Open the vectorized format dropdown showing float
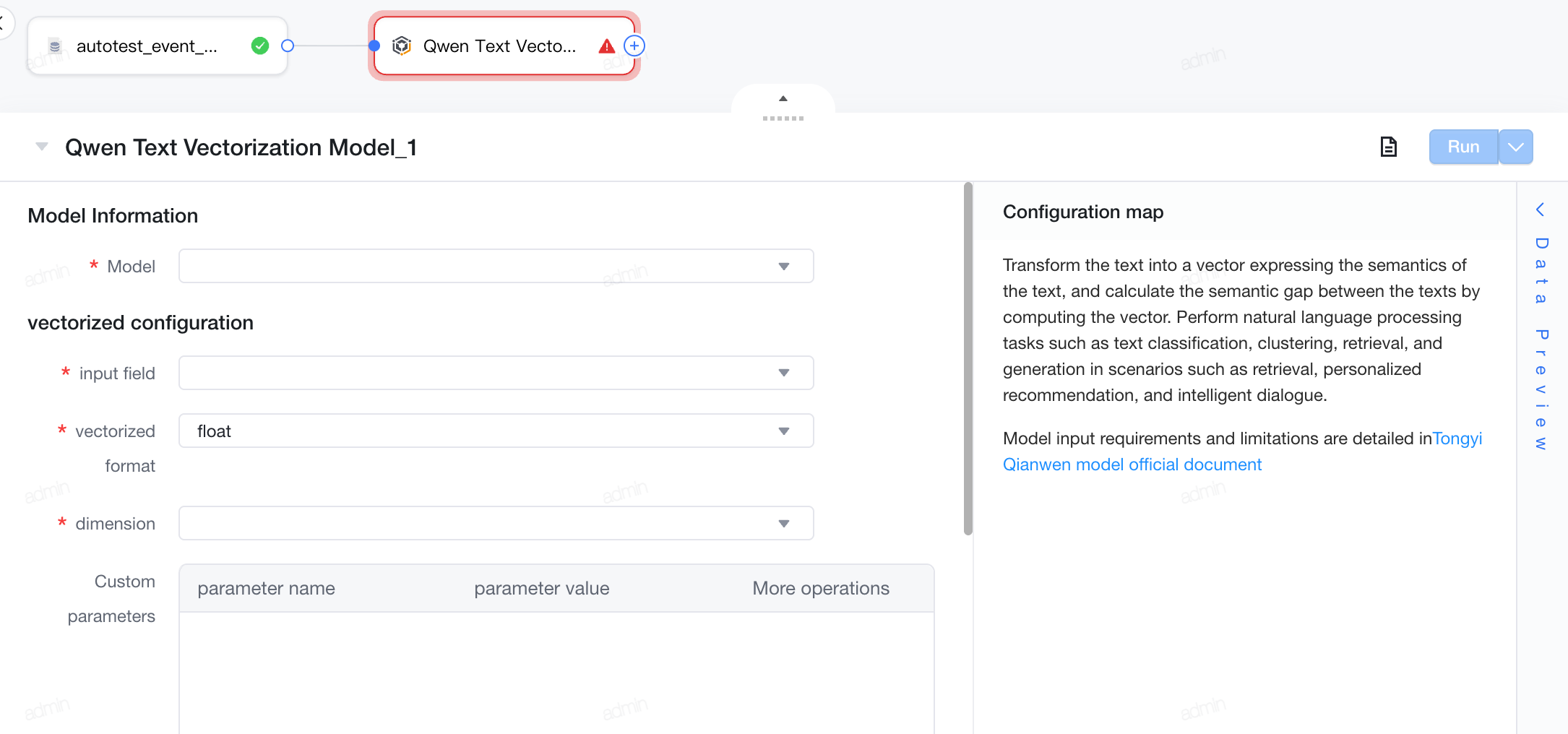Image resolution: width=1568 pixels, height=734 pixels. (x=496, y=431)
